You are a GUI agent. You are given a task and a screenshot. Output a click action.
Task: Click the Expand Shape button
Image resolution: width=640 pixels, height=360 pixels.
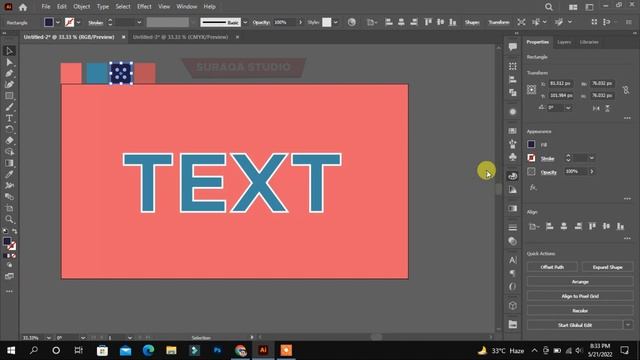coord(607,267)
